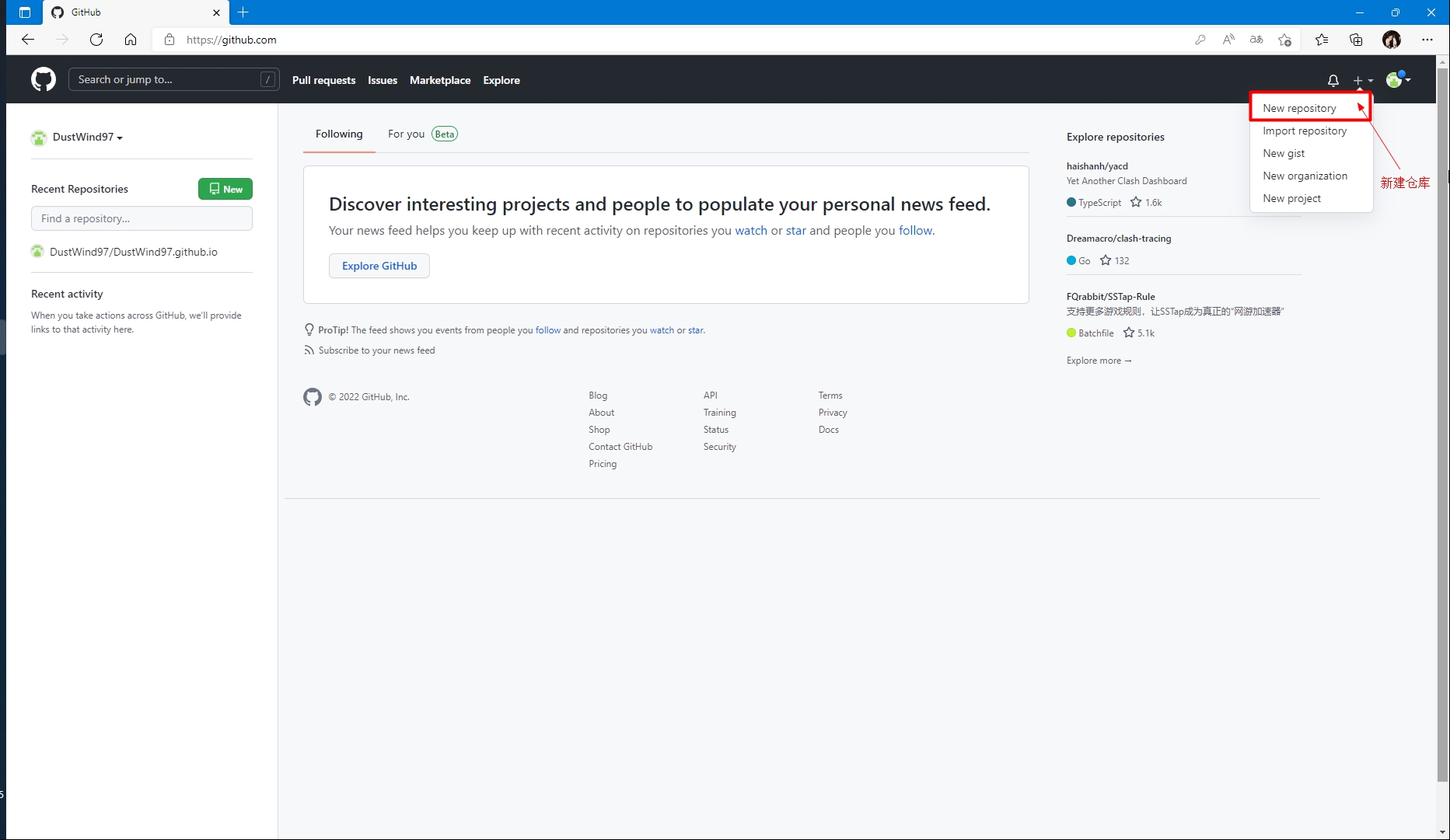Click the browser profile avatar
Image resolution: width=1450 pixels, height=840 pixels.
pos(1392,40)
